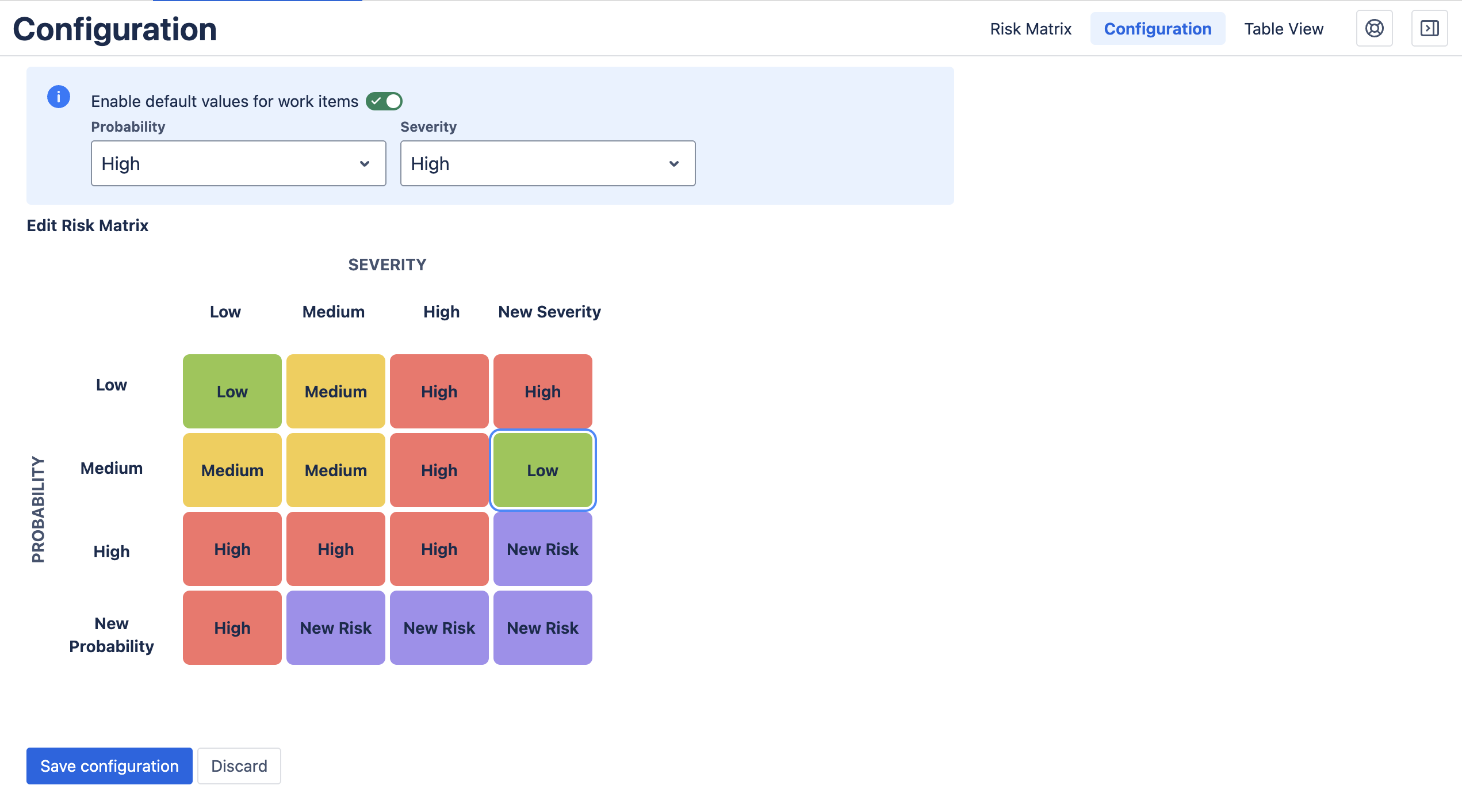The image size is (1462, 812).
Task: Open the Severity default dropdown
Action: point(548,163)
